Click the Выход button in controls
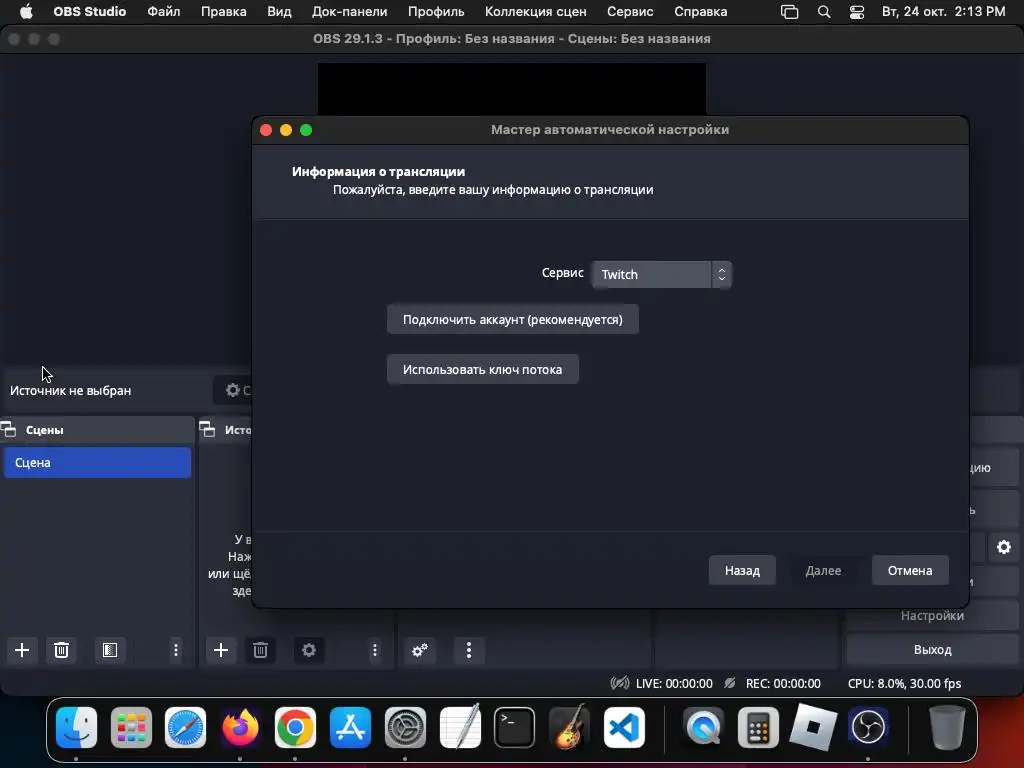The width and height of the screenshot is (1024, 768). (933, 650)
